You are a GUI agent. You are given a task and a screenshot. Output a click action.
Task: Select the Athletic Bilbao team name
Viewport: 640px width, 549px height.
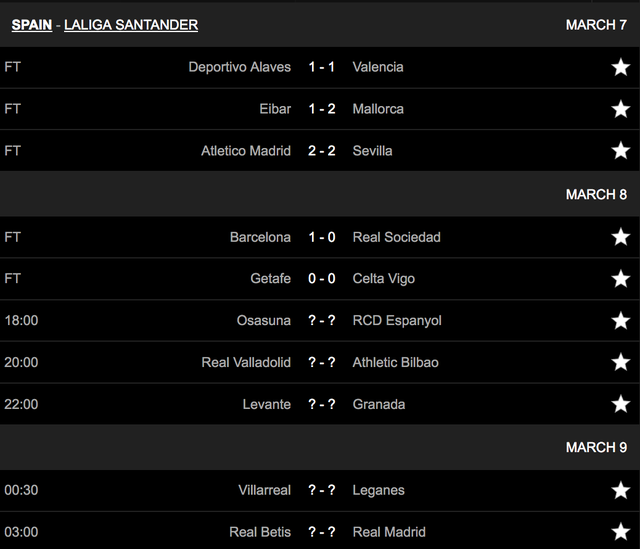point(395,363)
